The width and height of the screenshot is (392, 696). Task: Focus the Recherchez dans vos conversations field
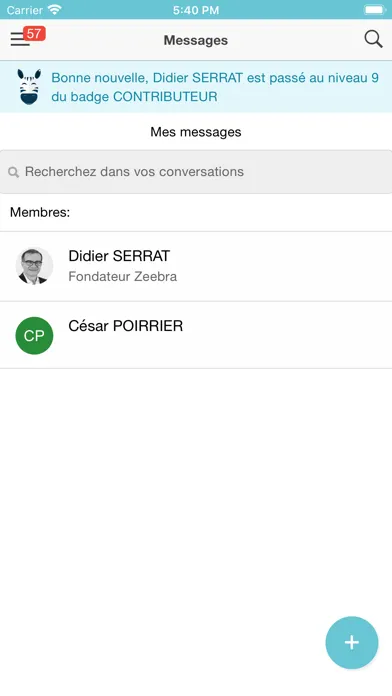pyautogui.click(x=196, y=172)
